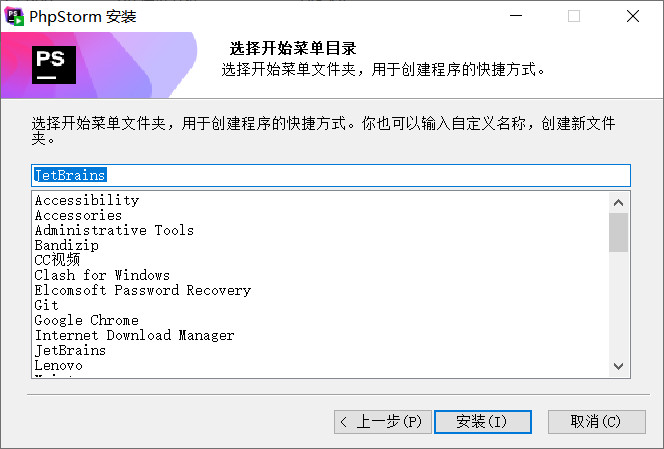Choose Administrative Tools from the list

114,230
